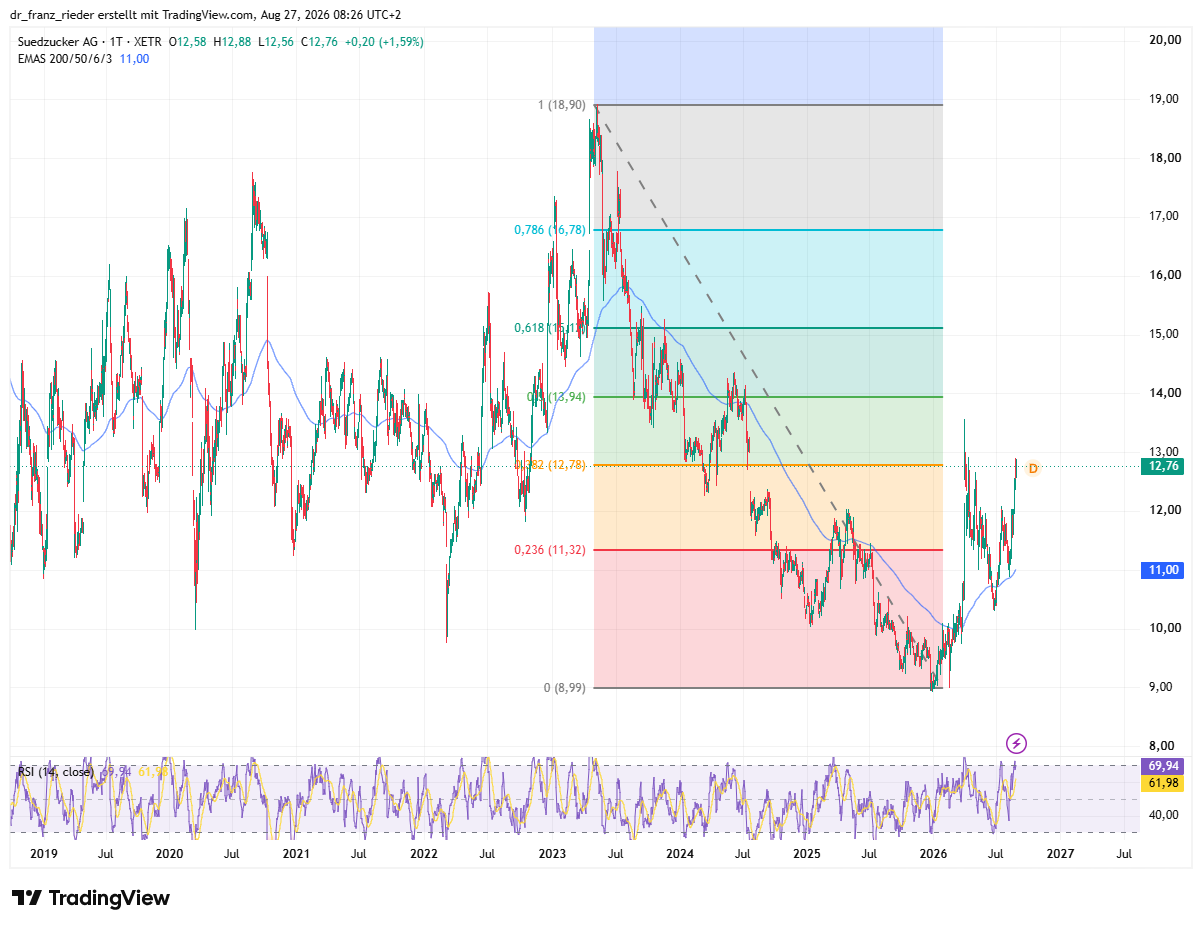Click the orange D dividend marker
Screen dimensions: 1202x928
[1033, 469]
